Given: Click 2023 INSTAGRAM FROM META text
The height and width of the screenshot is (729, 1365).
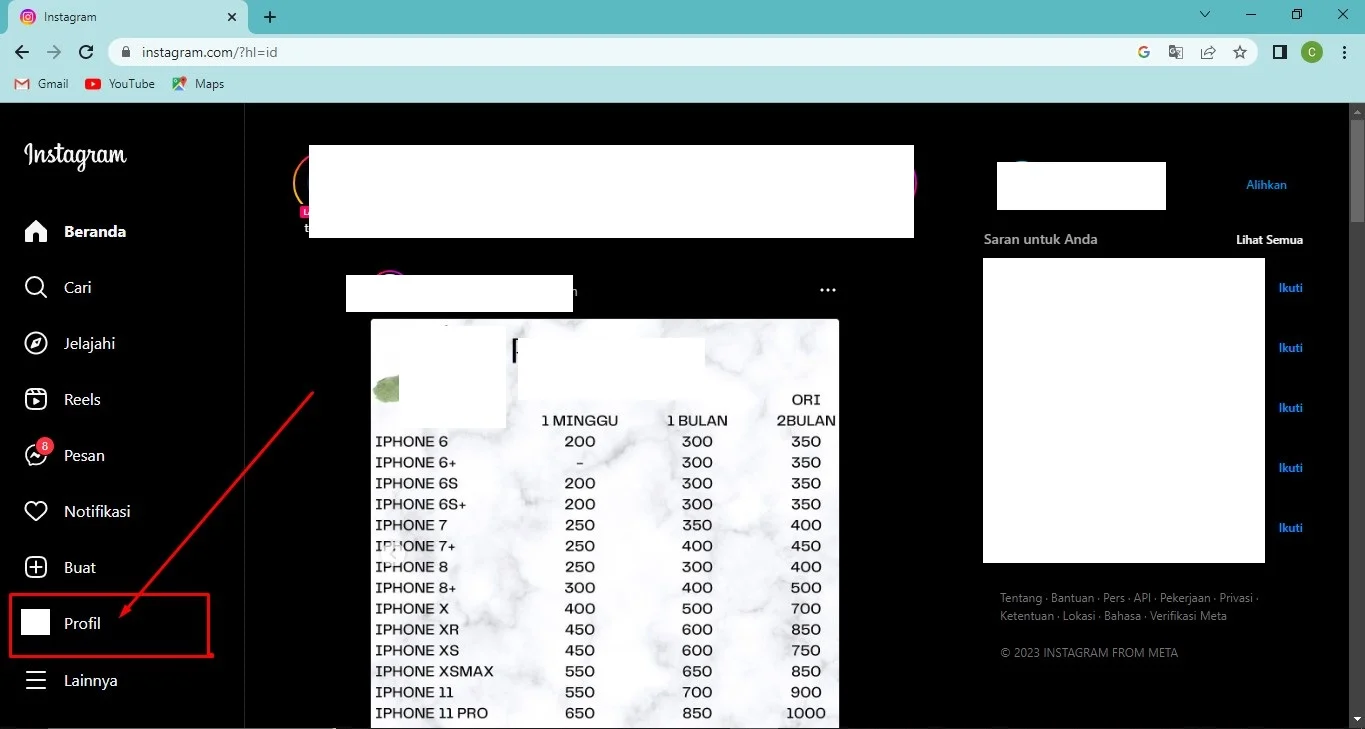Looking at the screenshot, I should pyautogui.click(x=1089, y=653).
